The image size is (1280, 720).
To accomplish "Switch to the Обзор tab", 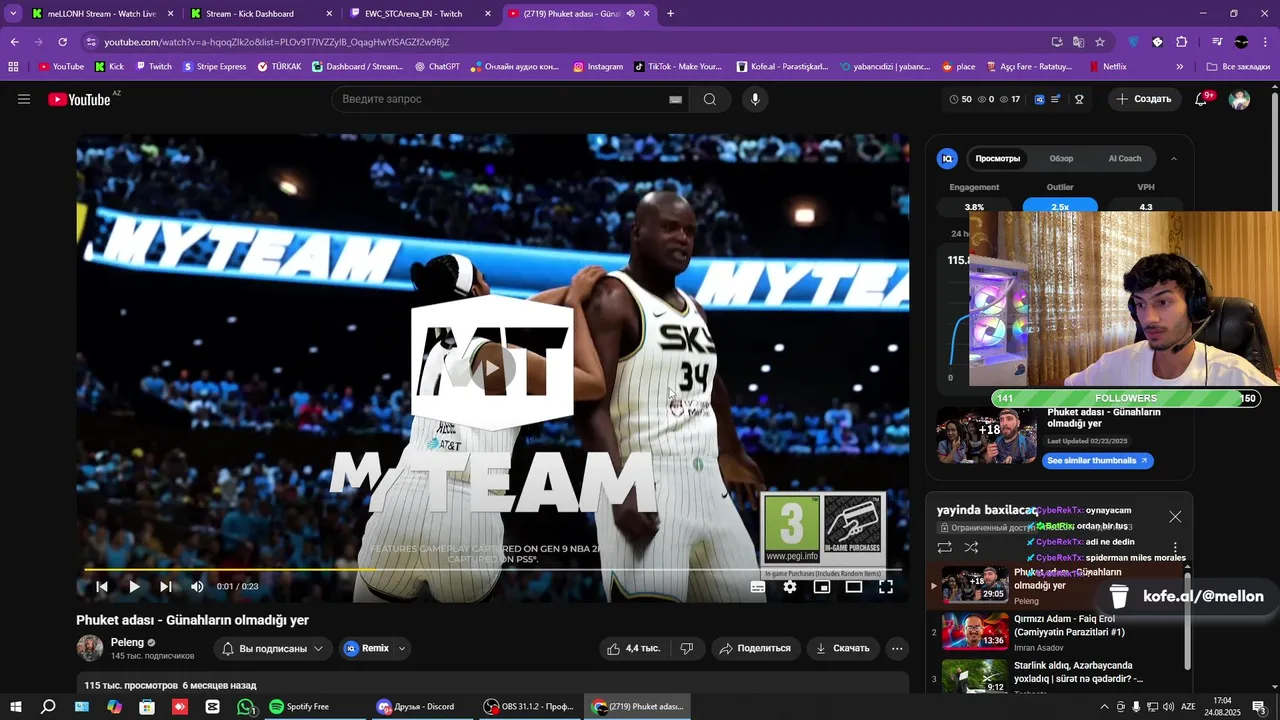I will 1061,158.
